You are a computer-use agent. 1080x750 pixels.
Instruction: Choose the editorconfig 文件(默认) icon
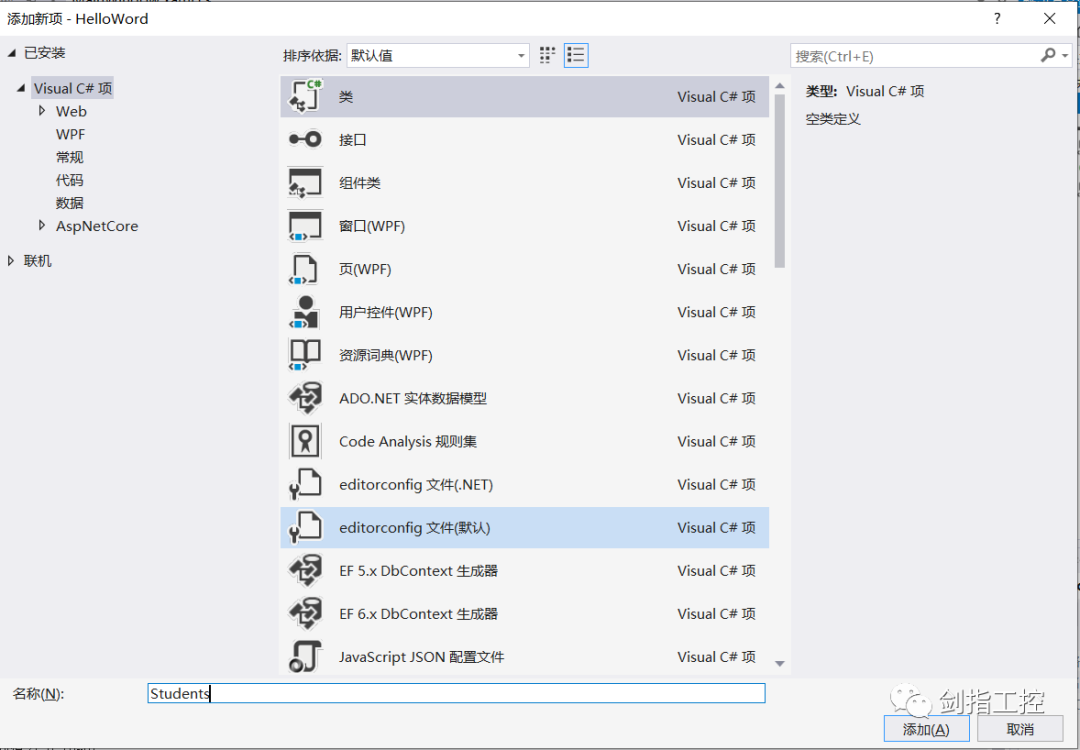click(x=305, y=528)
